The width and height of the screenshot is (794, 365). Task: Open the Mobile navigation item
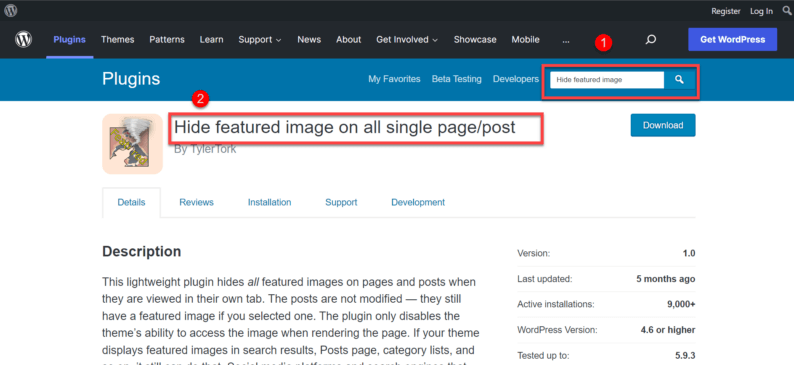(x=525, y=39)
